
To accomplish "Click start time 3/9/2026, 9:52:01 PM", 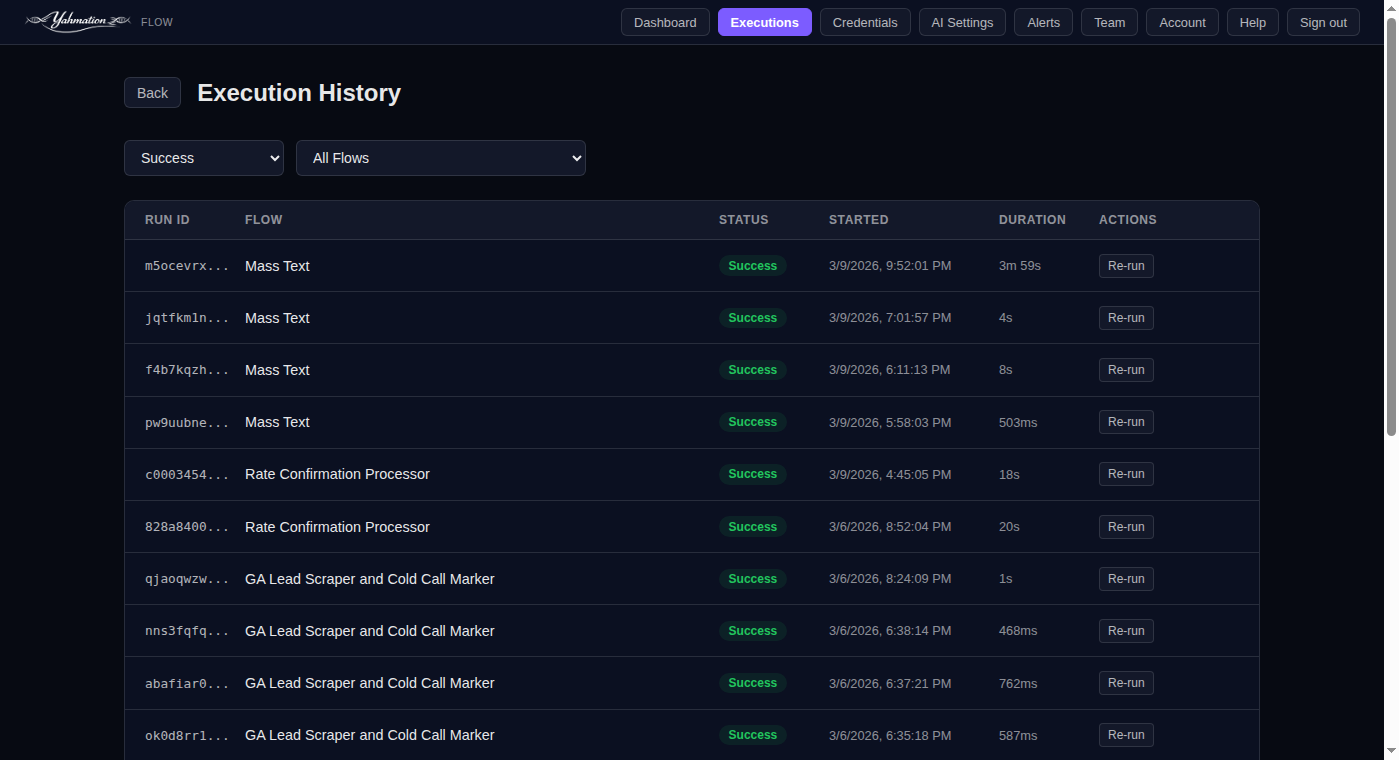I will [x=890, y=266].
